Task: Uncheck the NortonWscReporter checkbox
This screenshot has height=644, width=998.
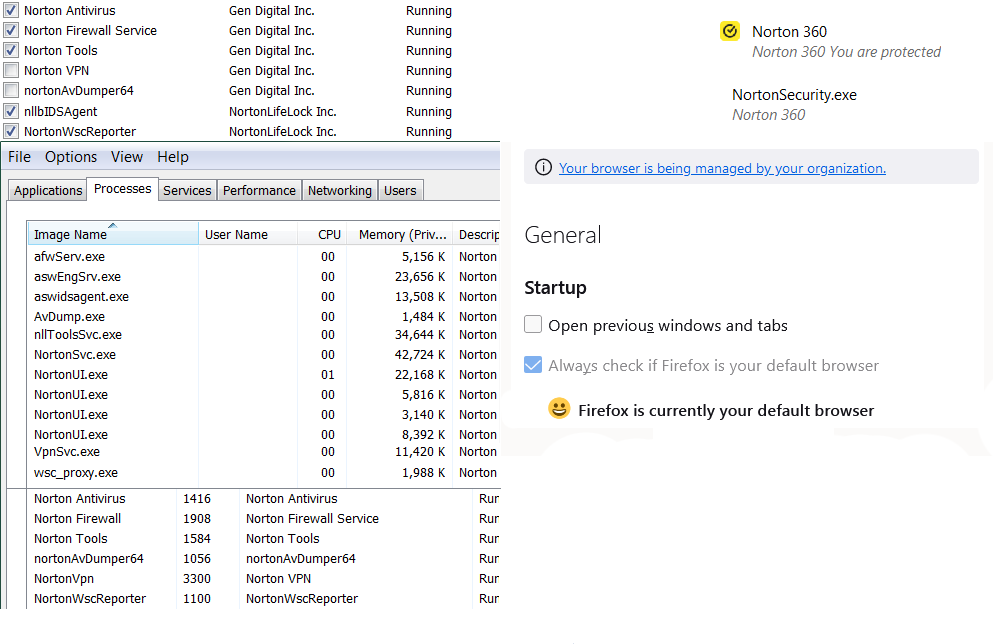Action: [11, 130]
